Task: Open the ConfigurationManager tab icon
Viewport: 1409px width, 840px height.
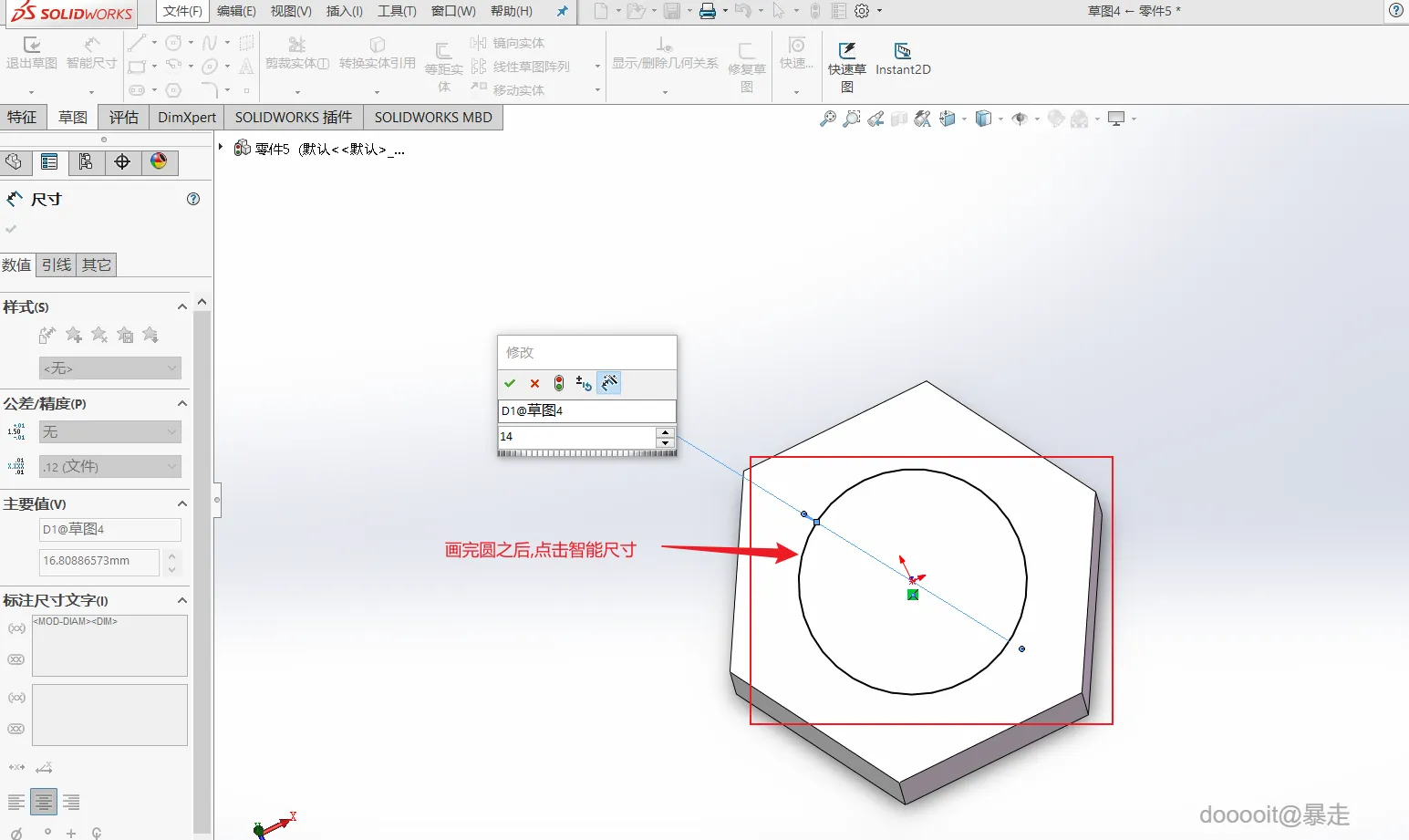Action: pyautogui.click(x=86, y=162)
